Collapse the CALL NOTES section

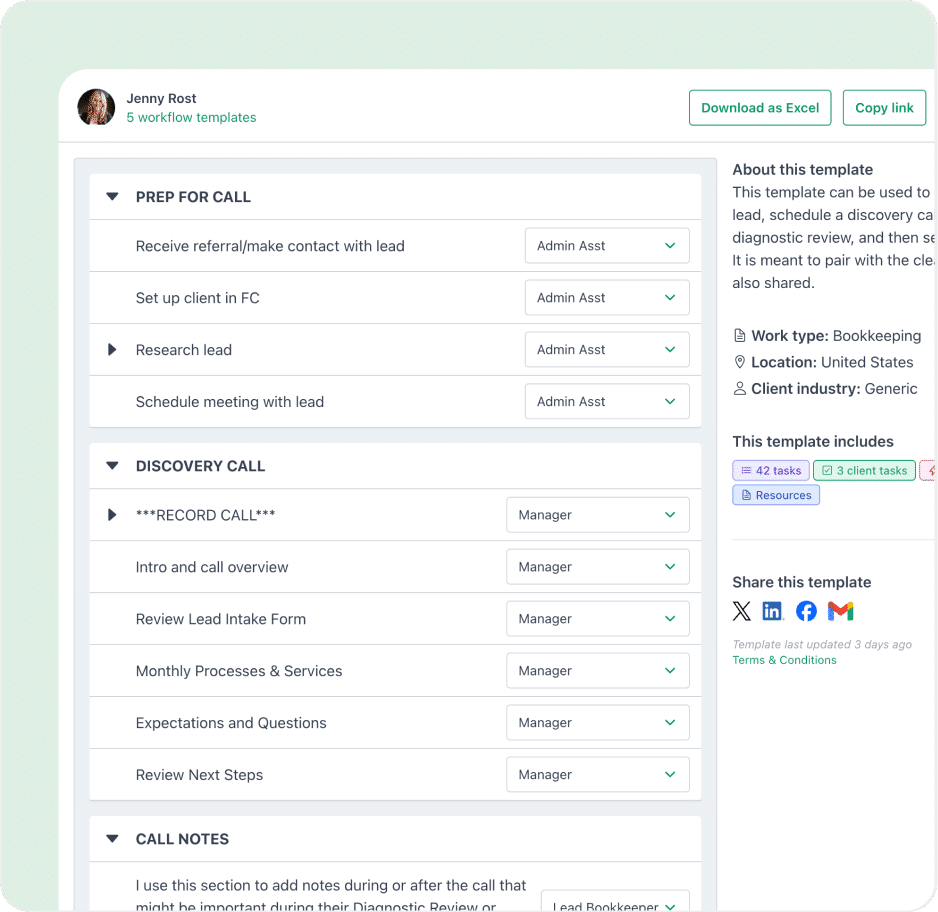click(112, 838)
